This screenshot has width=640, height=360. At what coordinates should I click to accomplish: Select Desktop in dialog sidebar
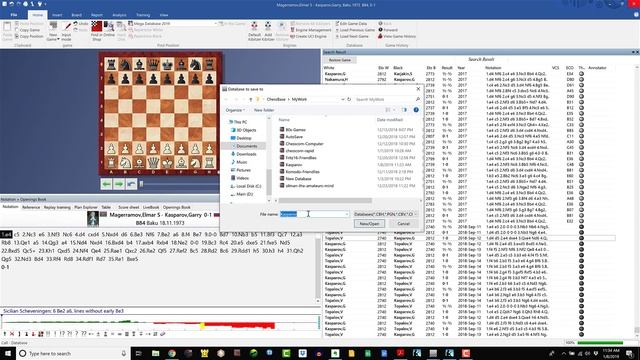[x=242, y=138]
